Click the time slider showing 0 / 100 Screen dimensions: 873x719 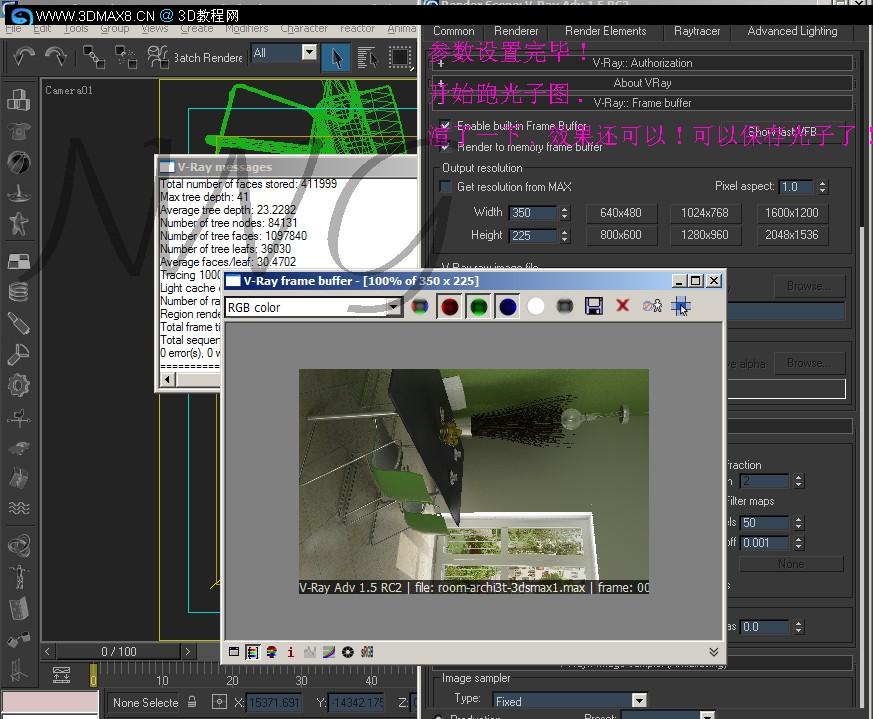[118, 651]
